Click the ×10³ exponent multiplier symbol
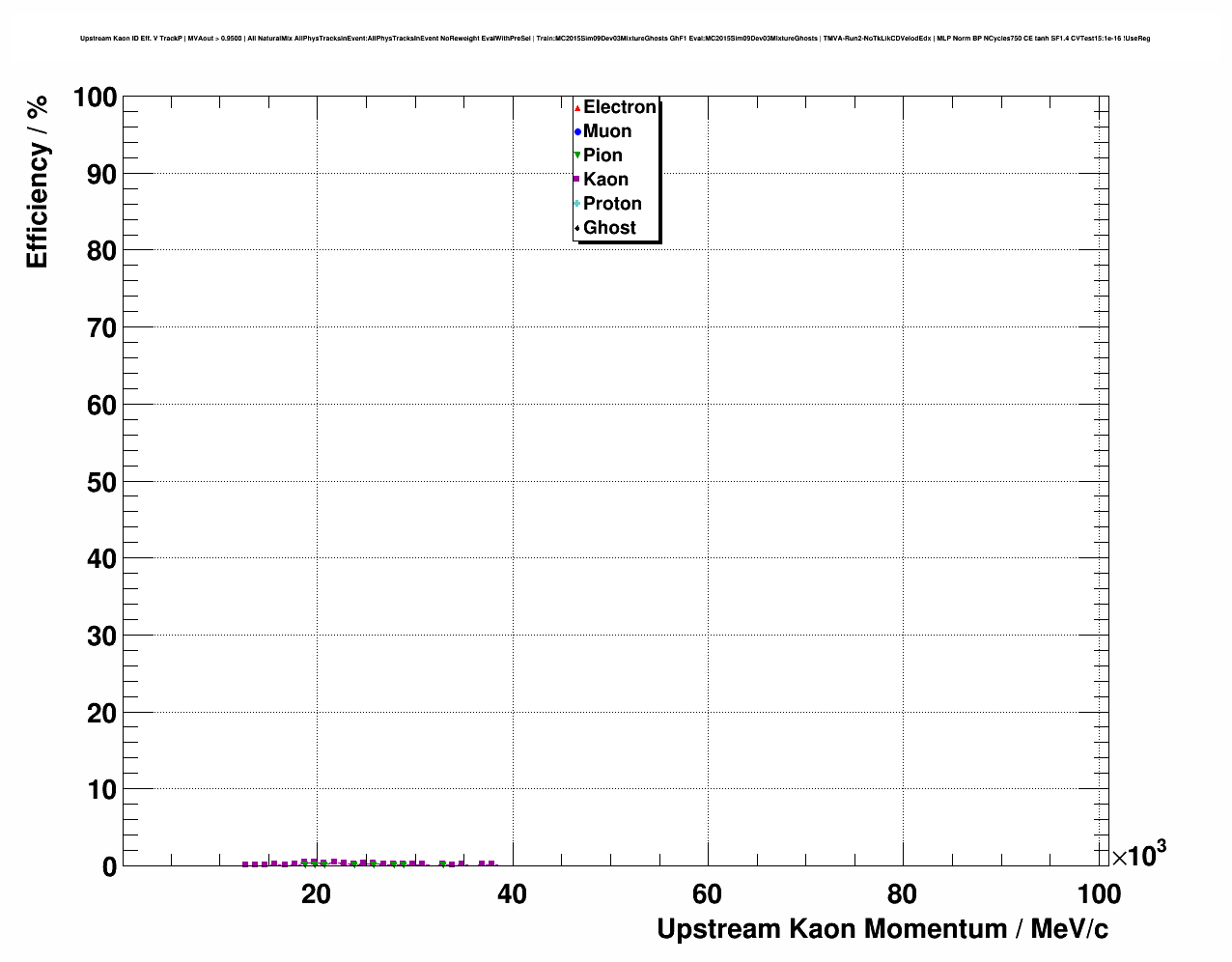This screenshot has height=962, width=1232. click(x=1138, y=855)
